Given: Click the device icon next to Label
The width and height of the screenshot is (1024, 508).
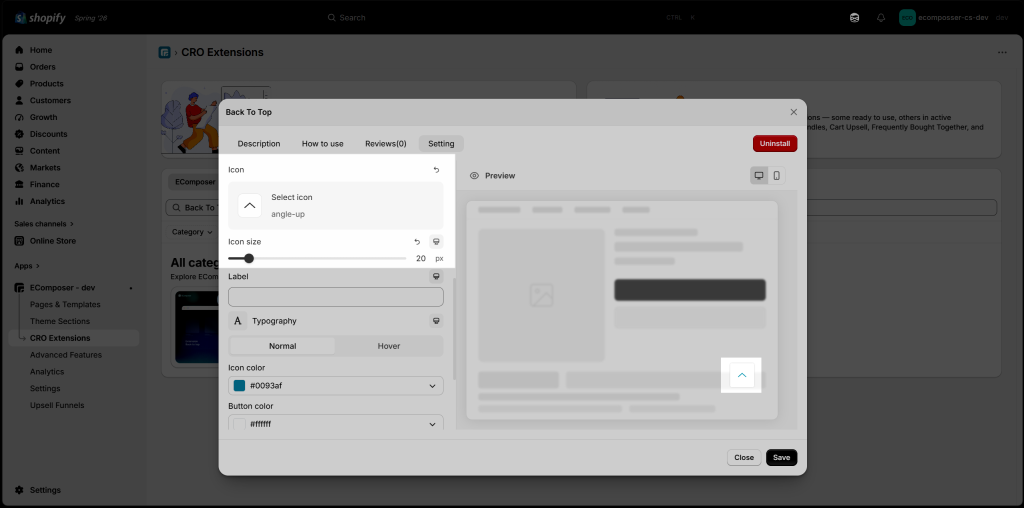Looking at the screenshot, I should pos(436,276).
